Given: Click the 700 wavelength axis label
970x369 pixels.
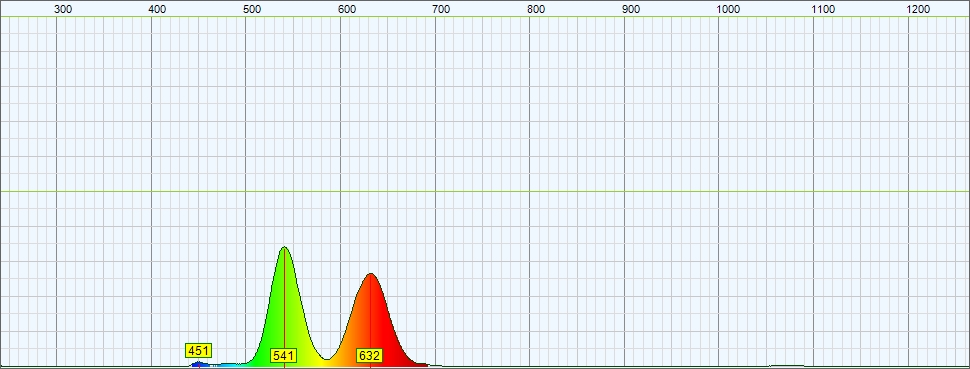Looking at the screenshot, I should point(441,9).
